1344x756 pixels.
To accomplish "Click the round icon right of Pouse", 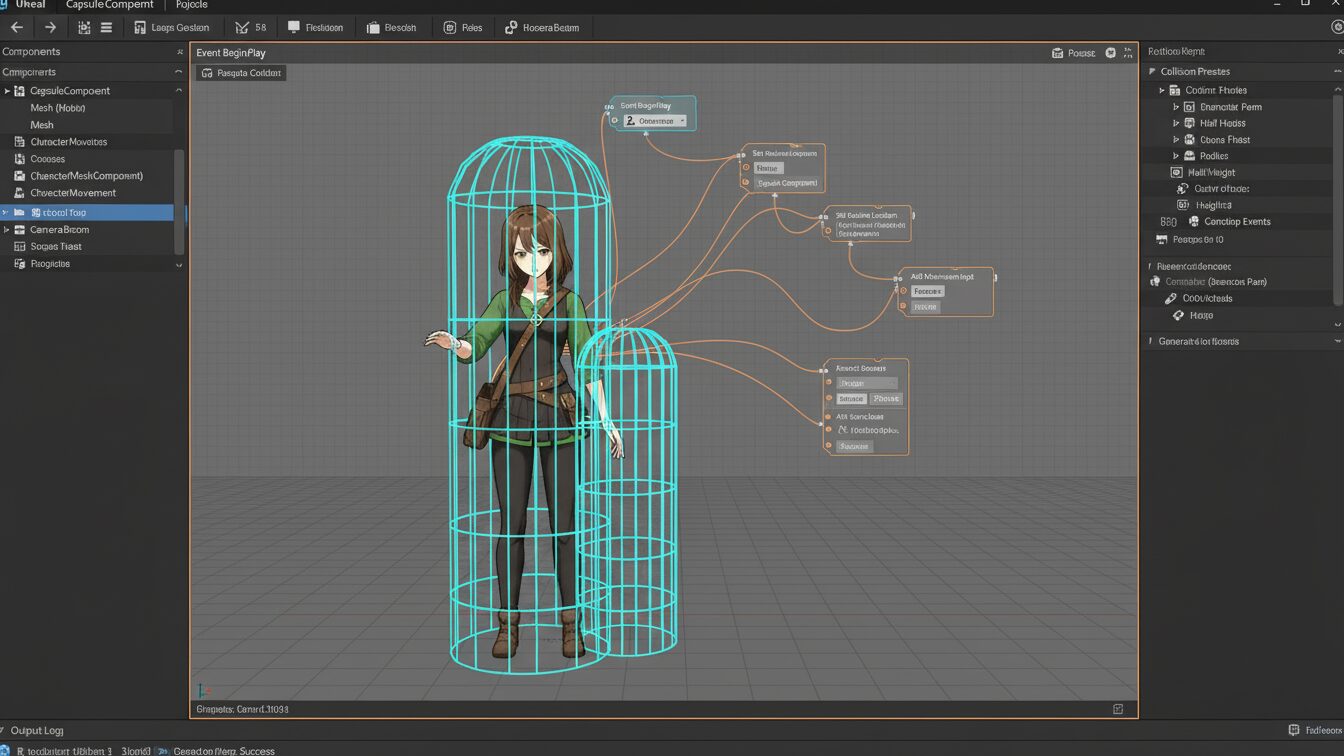I will pyautogui.click(x=1110, y=53).
